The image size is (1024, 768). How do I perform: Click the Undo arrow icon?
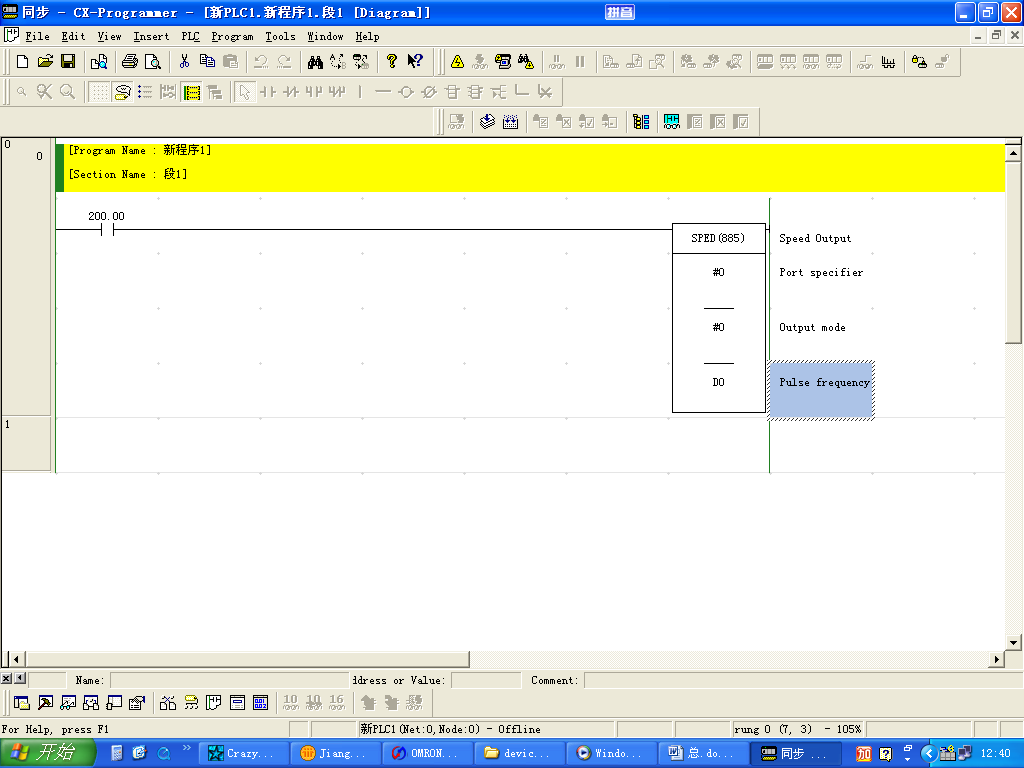coord(261,61)
